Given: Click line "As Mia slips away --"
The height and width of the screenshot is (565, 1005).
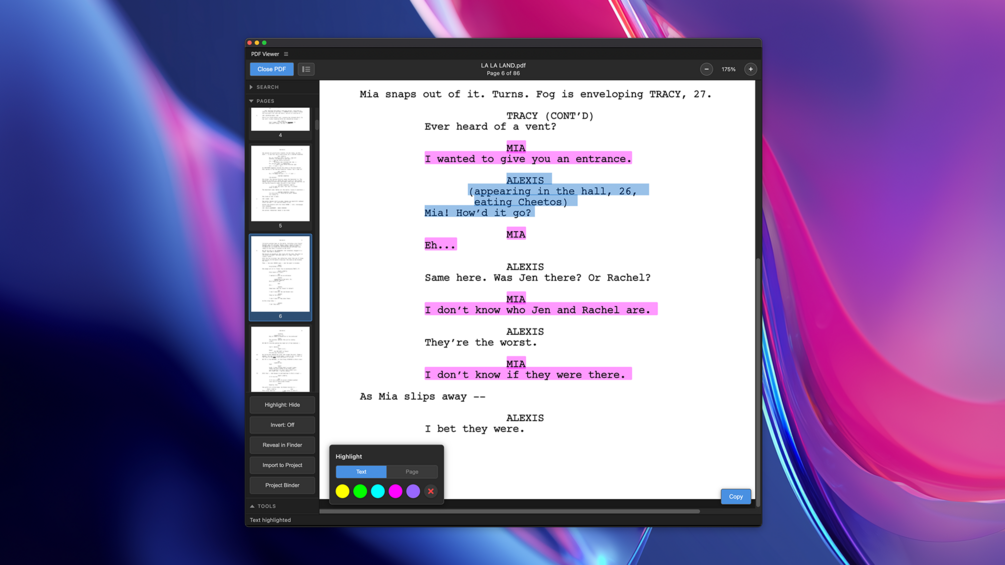Looking at the screenshot, I should [x=422, y=397].
